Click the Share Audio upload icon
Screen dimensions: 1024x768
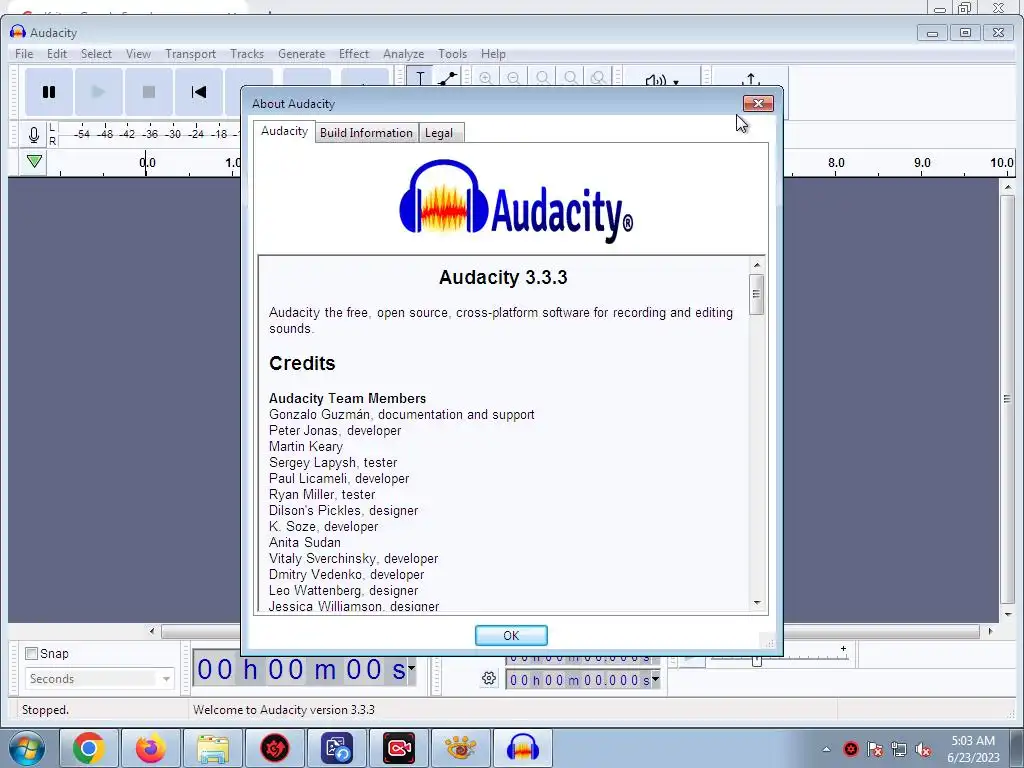tap(751, 79)
